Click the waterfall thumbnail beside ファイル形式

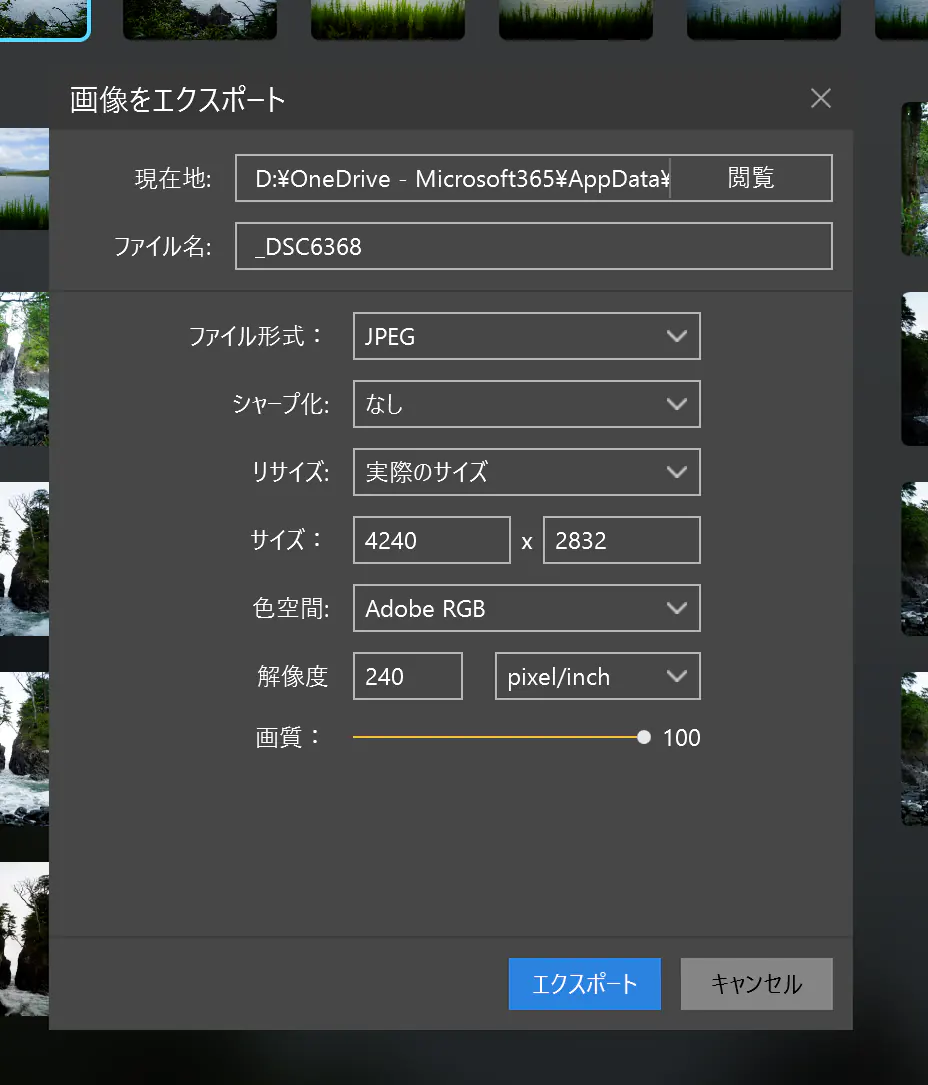(24, 369)
